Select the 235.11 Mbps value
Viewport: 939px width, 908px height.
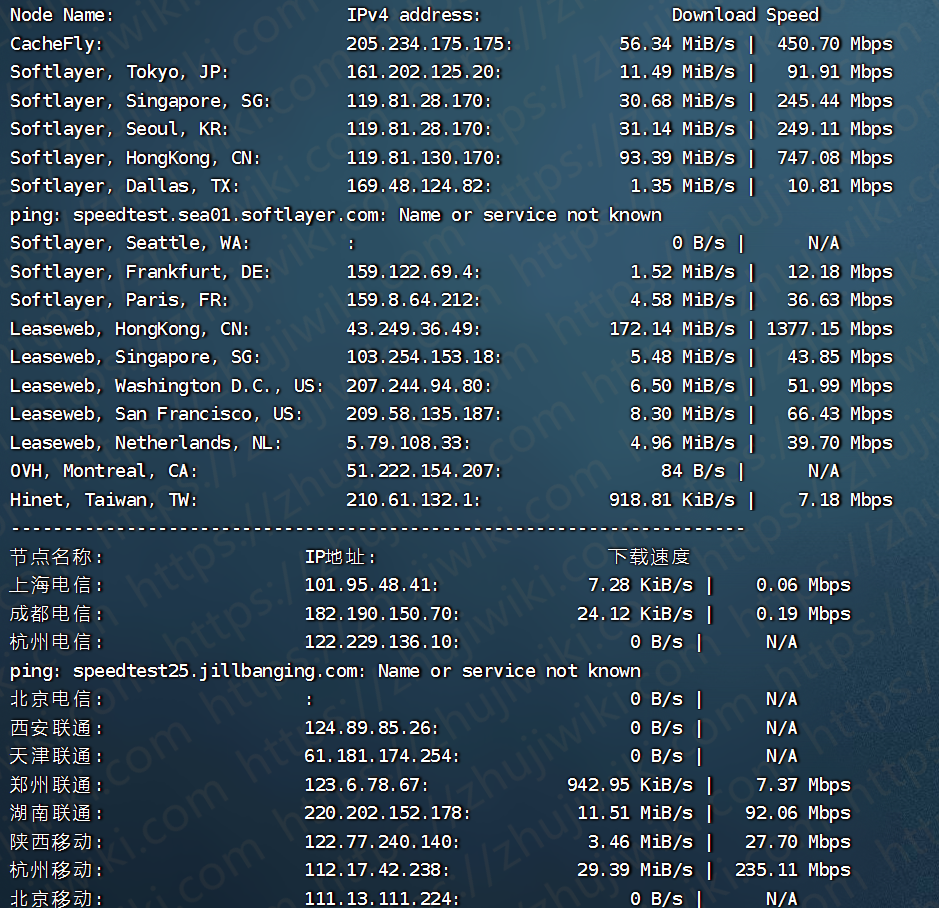tap(793, 870)
